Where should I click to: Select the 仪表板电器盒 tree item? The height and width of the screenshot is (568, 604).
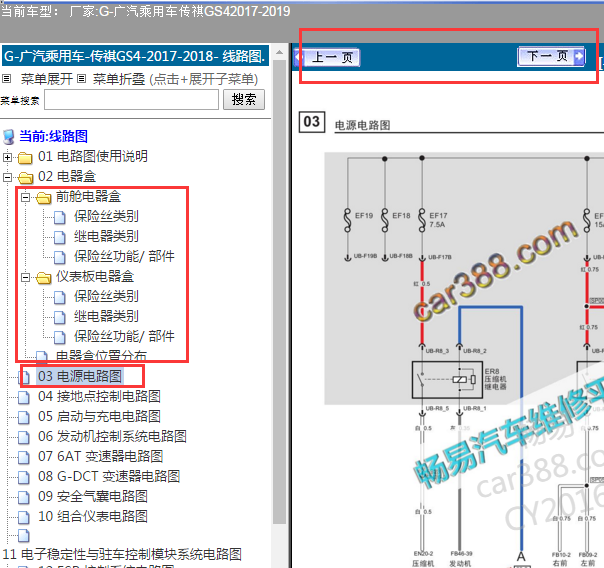coord(95,276)
